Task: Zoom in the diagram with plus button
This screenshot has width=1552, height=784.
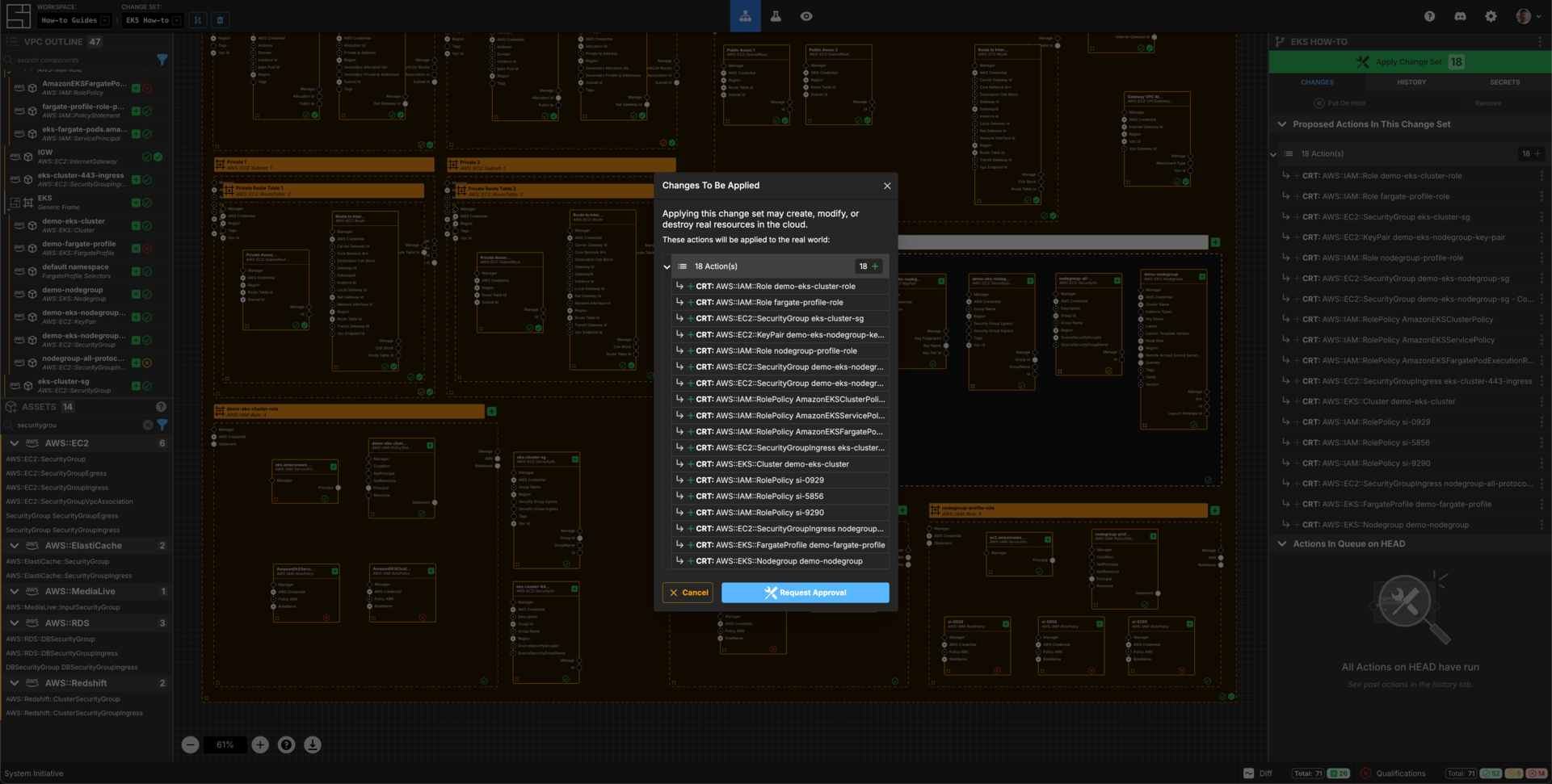Action: 260,744
